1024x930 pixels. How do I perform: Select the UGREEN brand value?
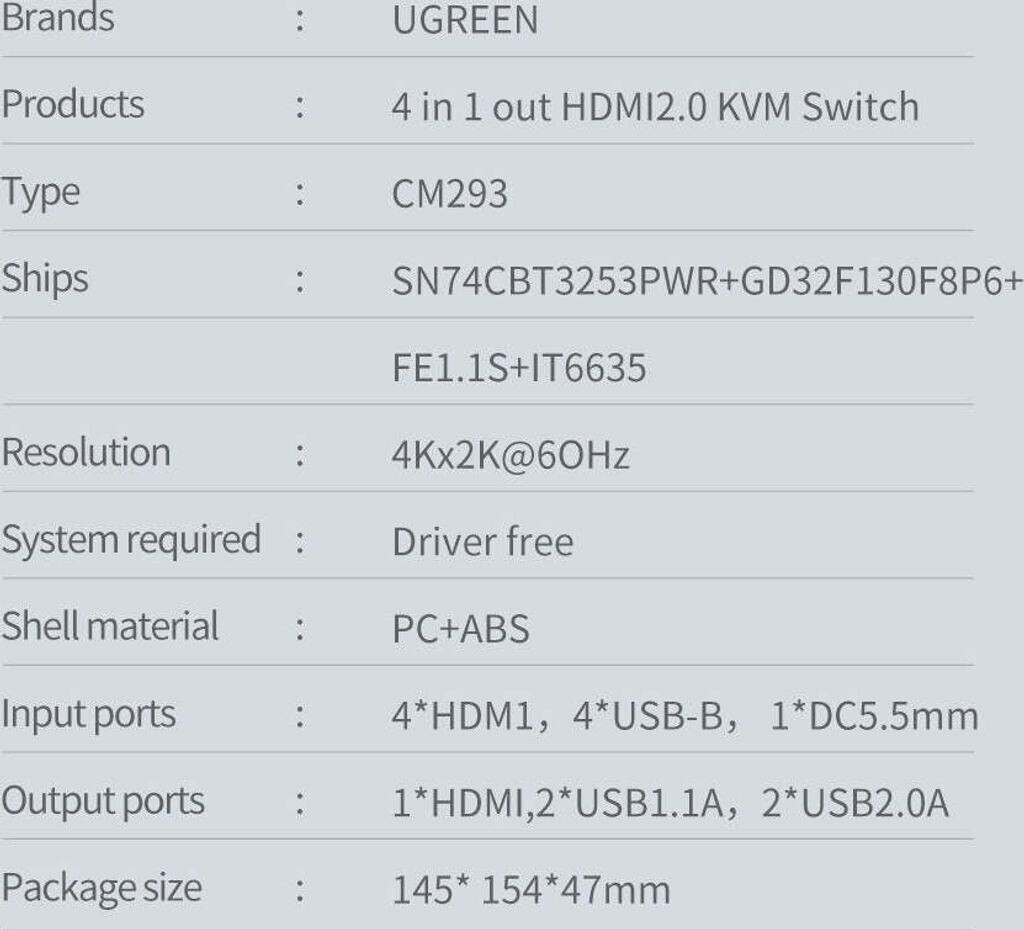click(x=465, y=20)
